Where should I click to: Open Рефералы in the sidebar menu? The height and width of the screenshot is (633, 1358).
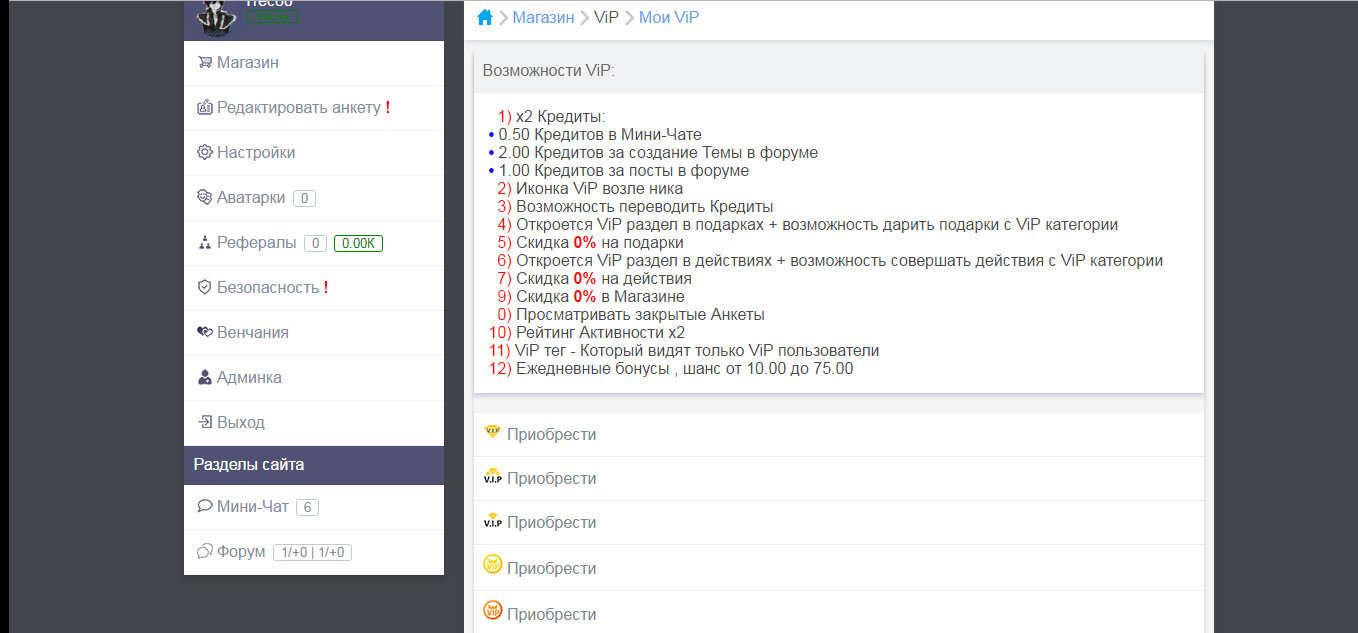[x=256, y=242]
